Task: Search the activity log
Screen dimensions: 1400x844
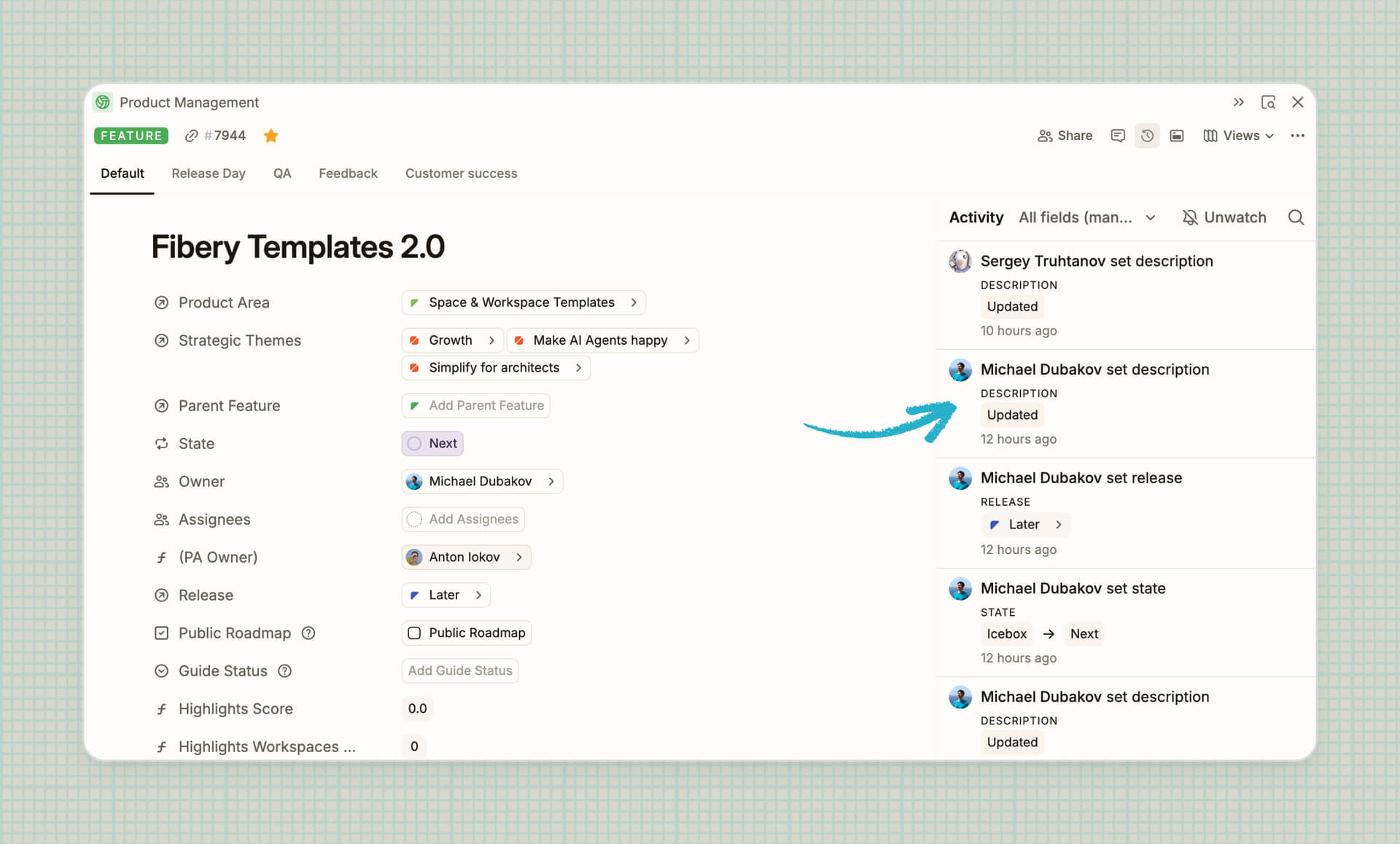Action: [1296, 217]
